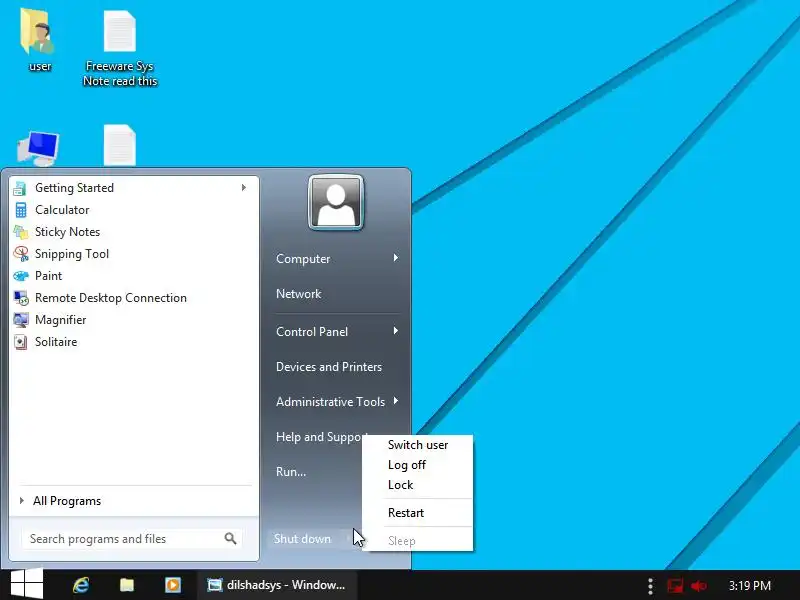Open Solitaire card icon
800x600 pixels.
coord(20,342)
